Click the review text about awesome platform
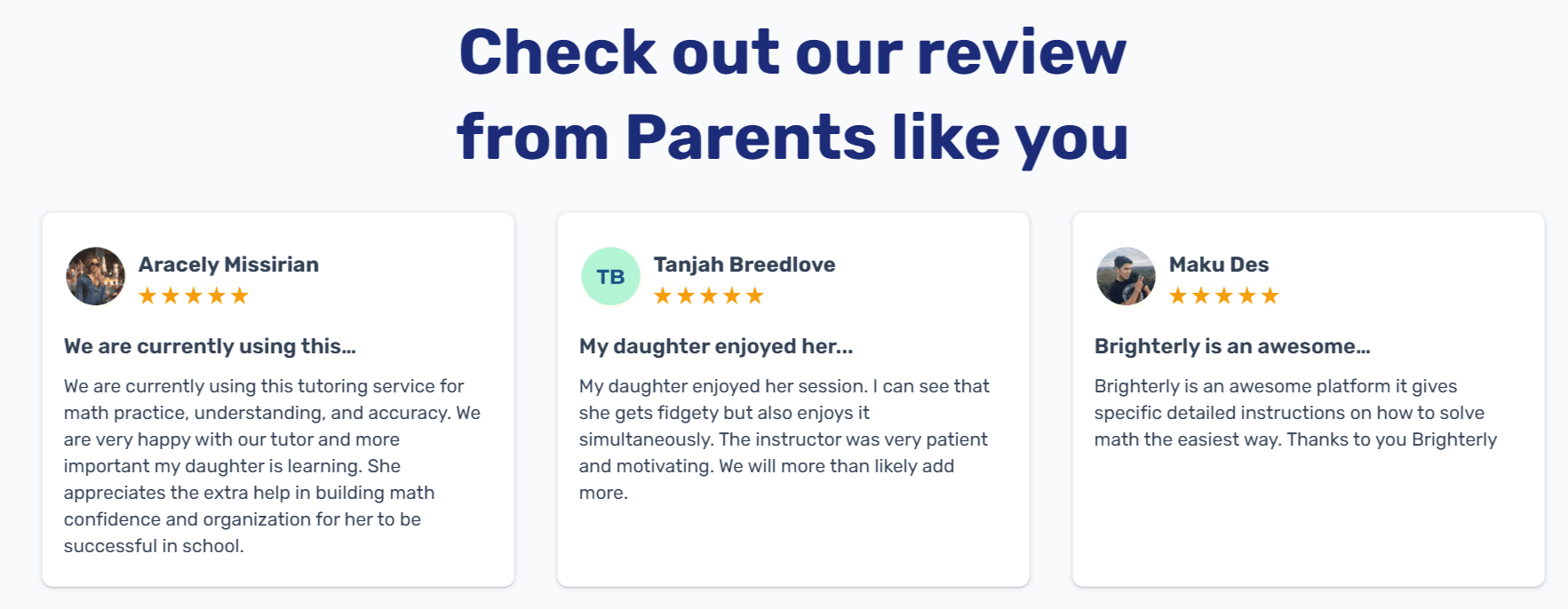This screenshot has width=1568, height=609. point(1295,413)
